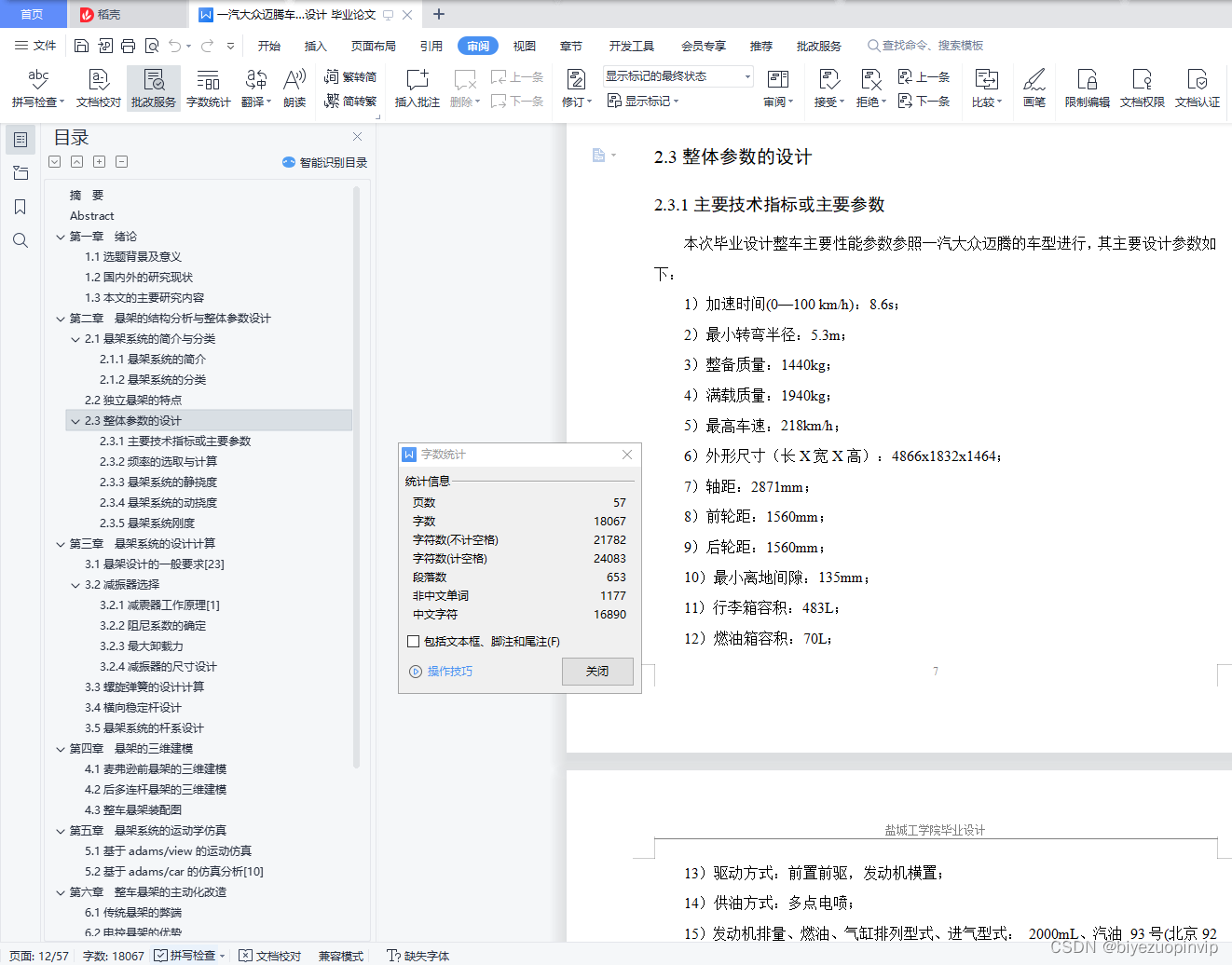The width and height of the screenshot is (1232, 965).
Task: Click 兼容模式 in the status bar
Action: [x=341, y=956]
